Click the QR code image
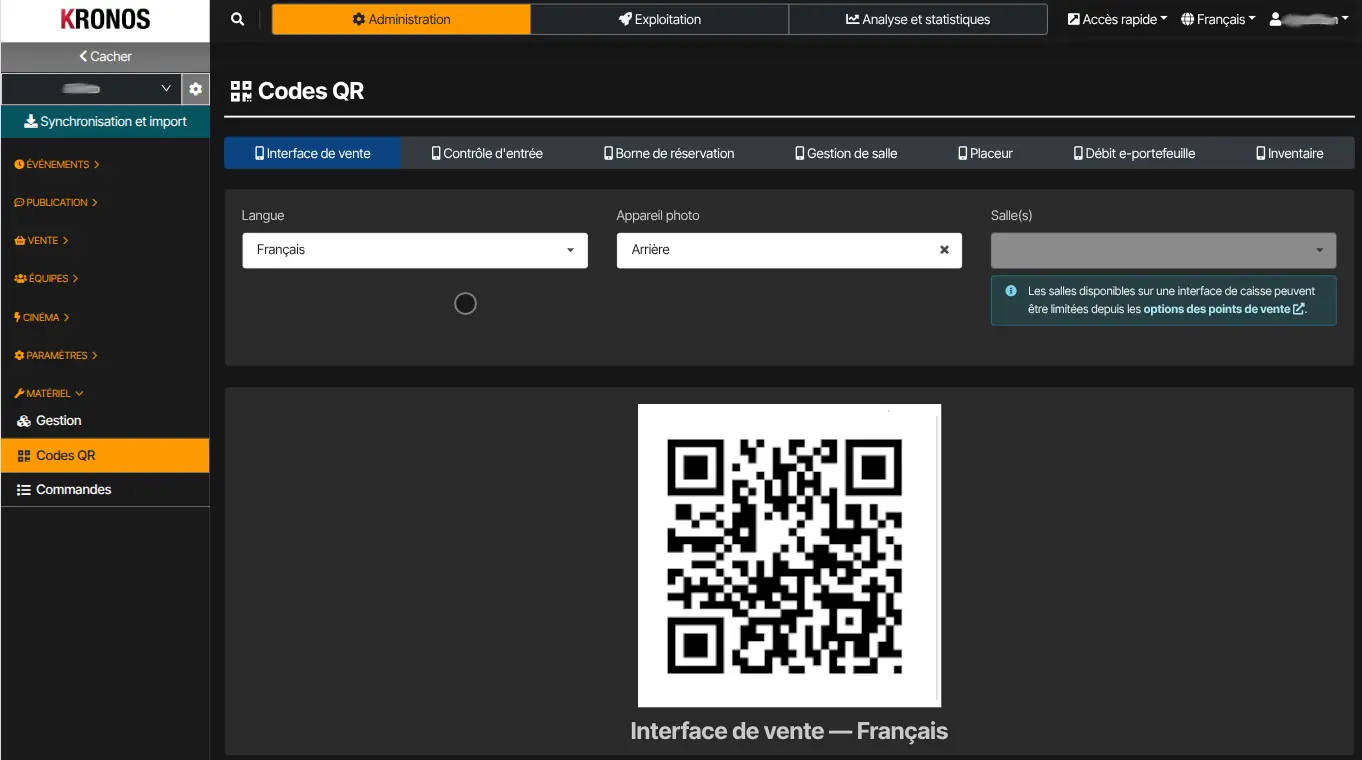The width and height of the screenshot is (1362, 760). 789,555
